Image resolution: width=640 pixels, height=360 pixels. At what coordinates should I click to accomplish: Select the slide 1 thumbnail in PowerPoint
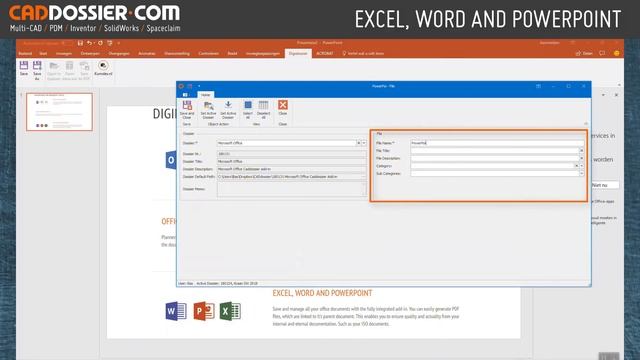(60, 112)
